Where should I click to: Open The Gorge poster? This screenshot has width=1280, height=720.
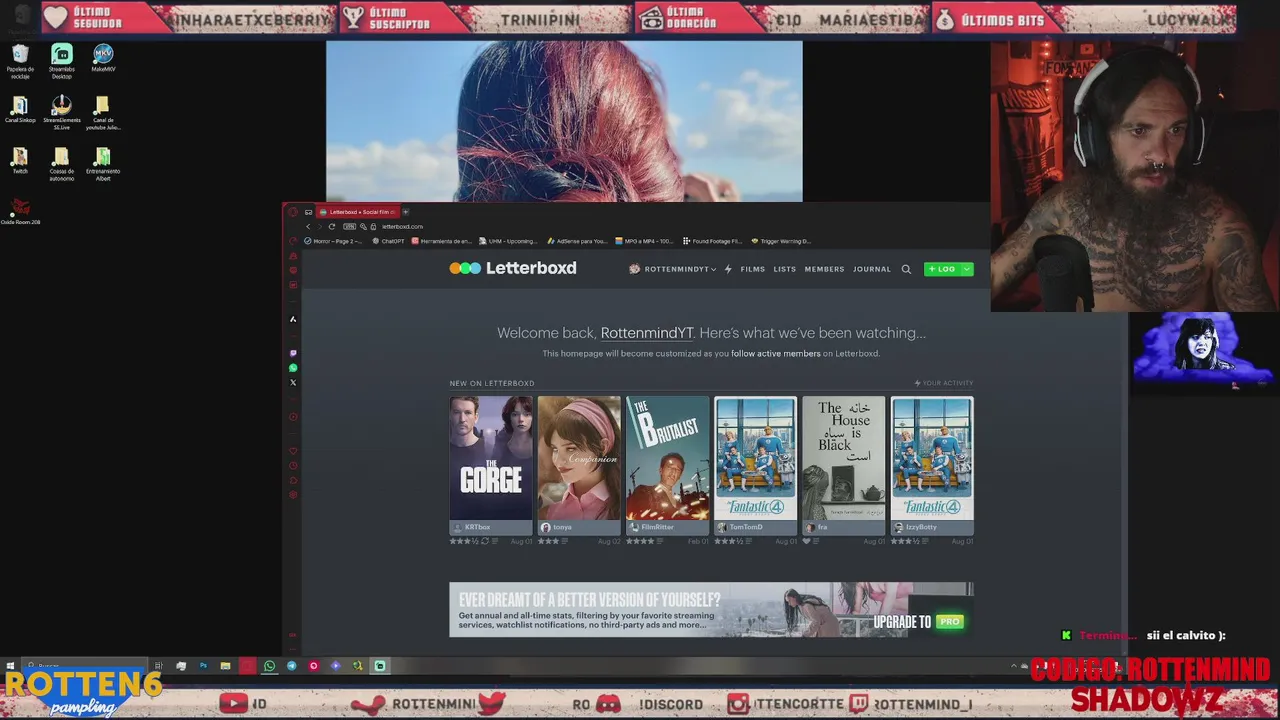click(x=491, y=458)
